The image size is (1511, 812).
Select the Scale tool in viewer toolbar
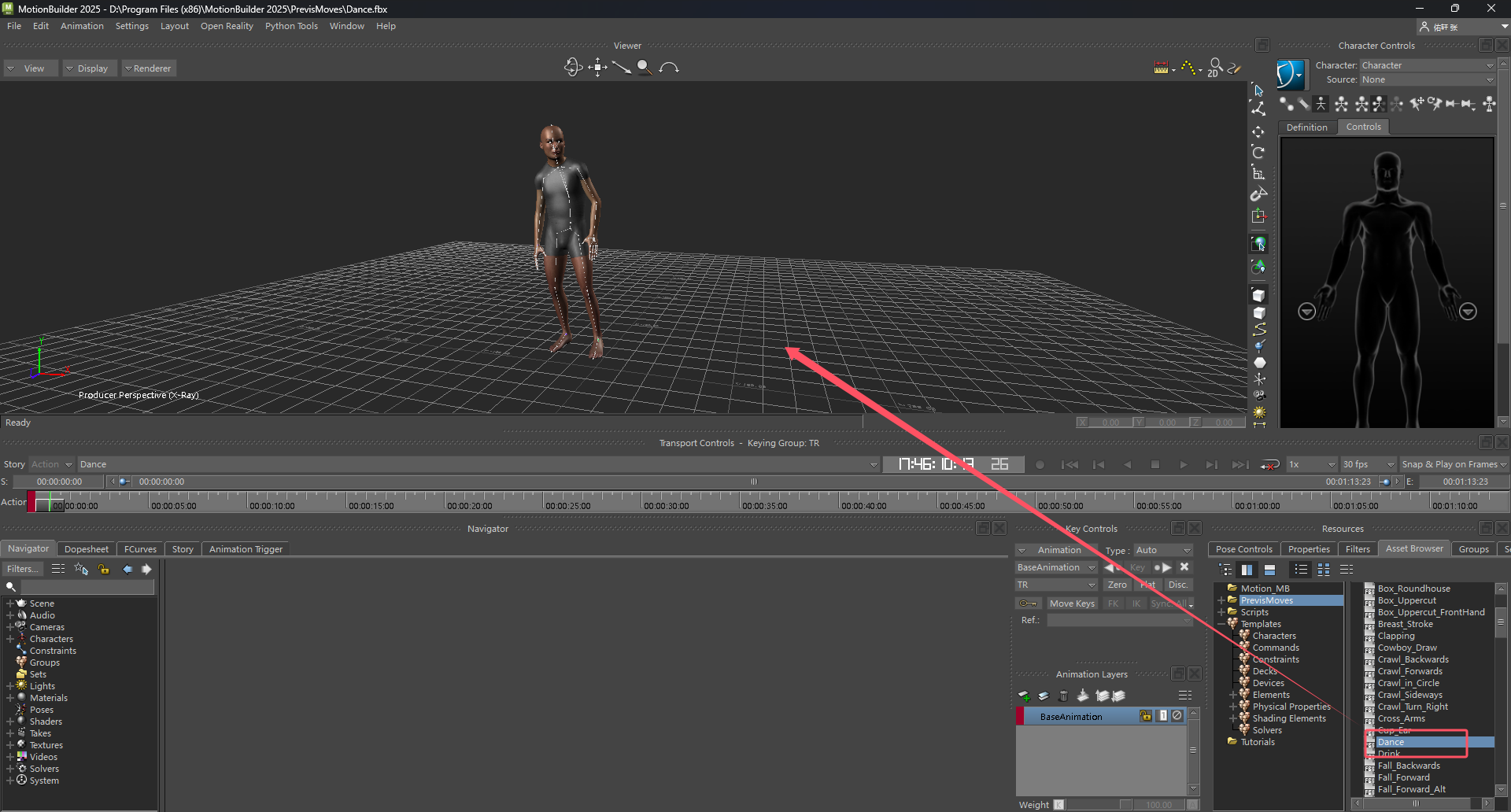1258,174
